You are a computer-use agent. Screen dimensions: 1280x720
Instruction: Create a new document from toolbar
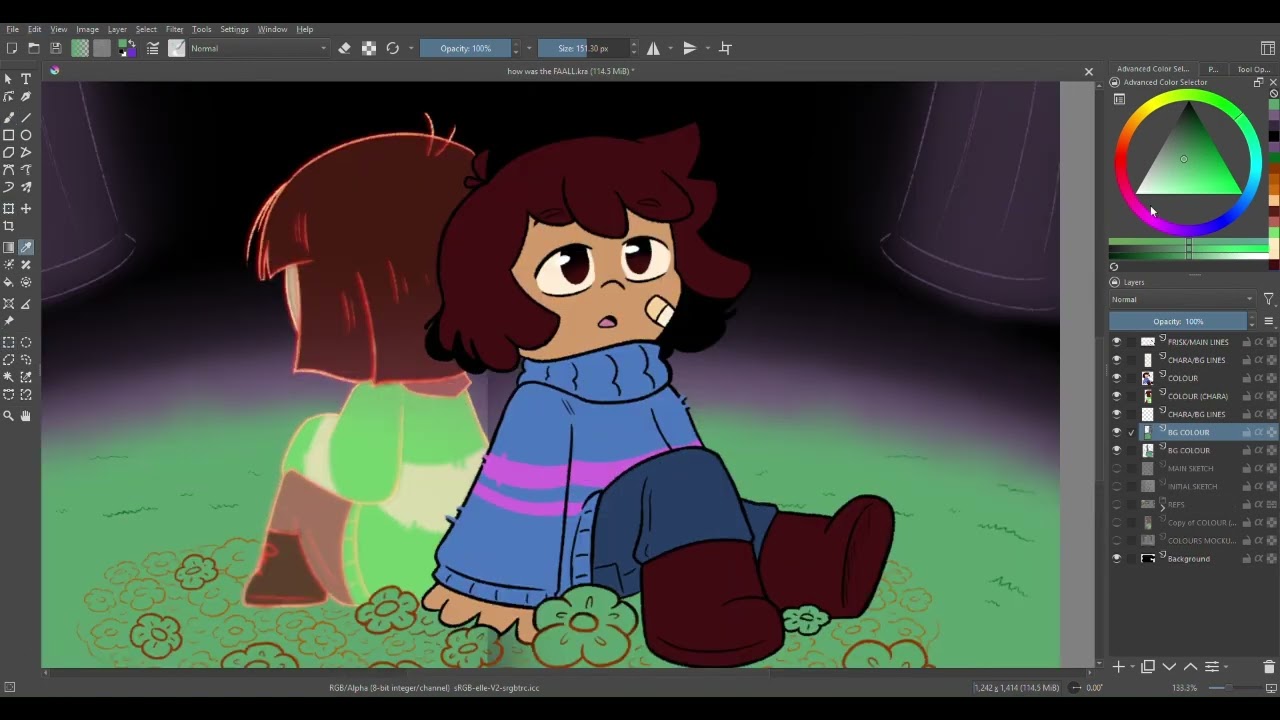point(12,48)
